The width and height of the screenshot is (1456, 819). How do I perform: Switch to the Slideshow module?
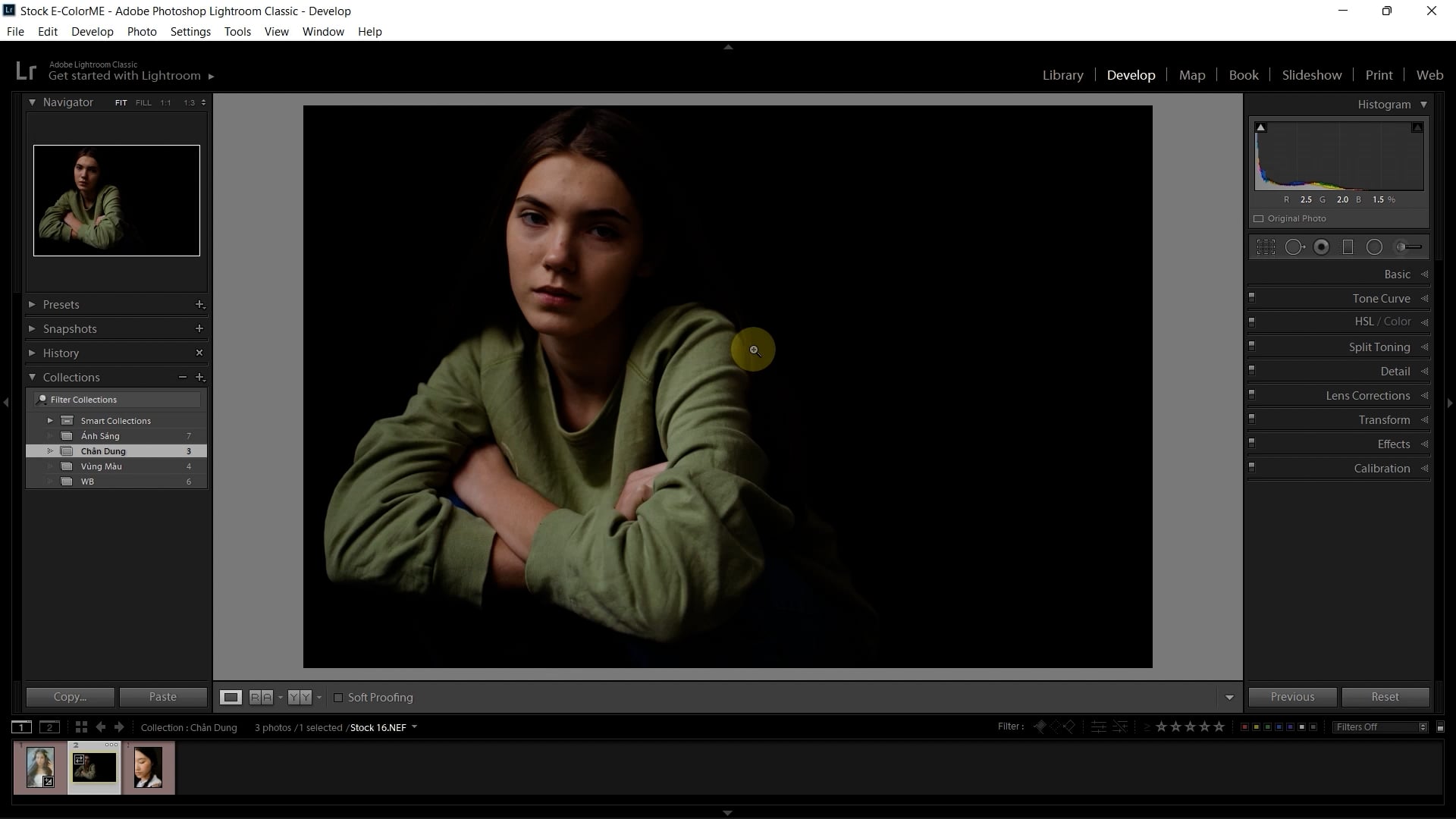pyautogui.click(x=1311, y=75)
